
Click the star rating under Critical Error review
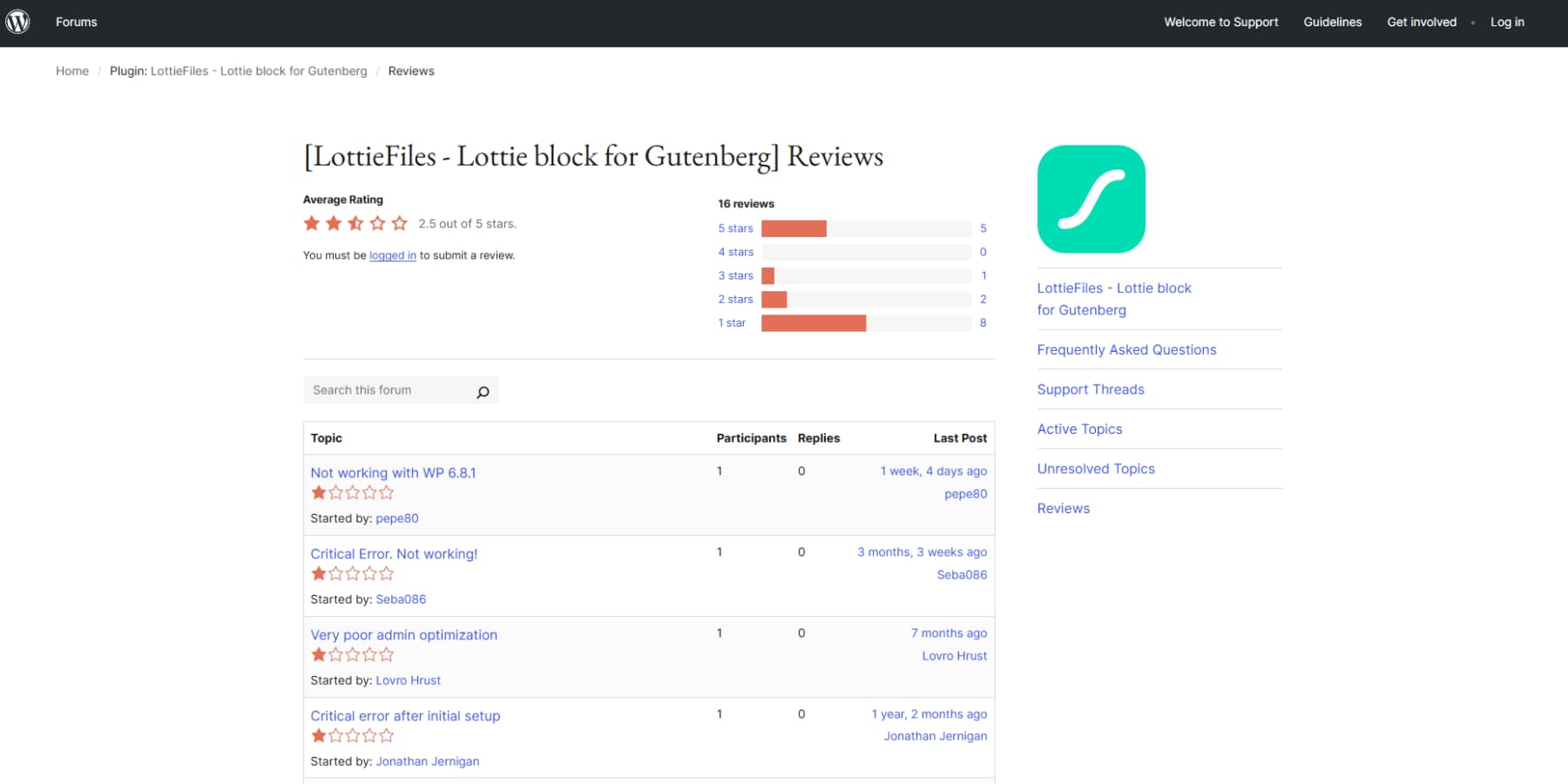point(352,573)
